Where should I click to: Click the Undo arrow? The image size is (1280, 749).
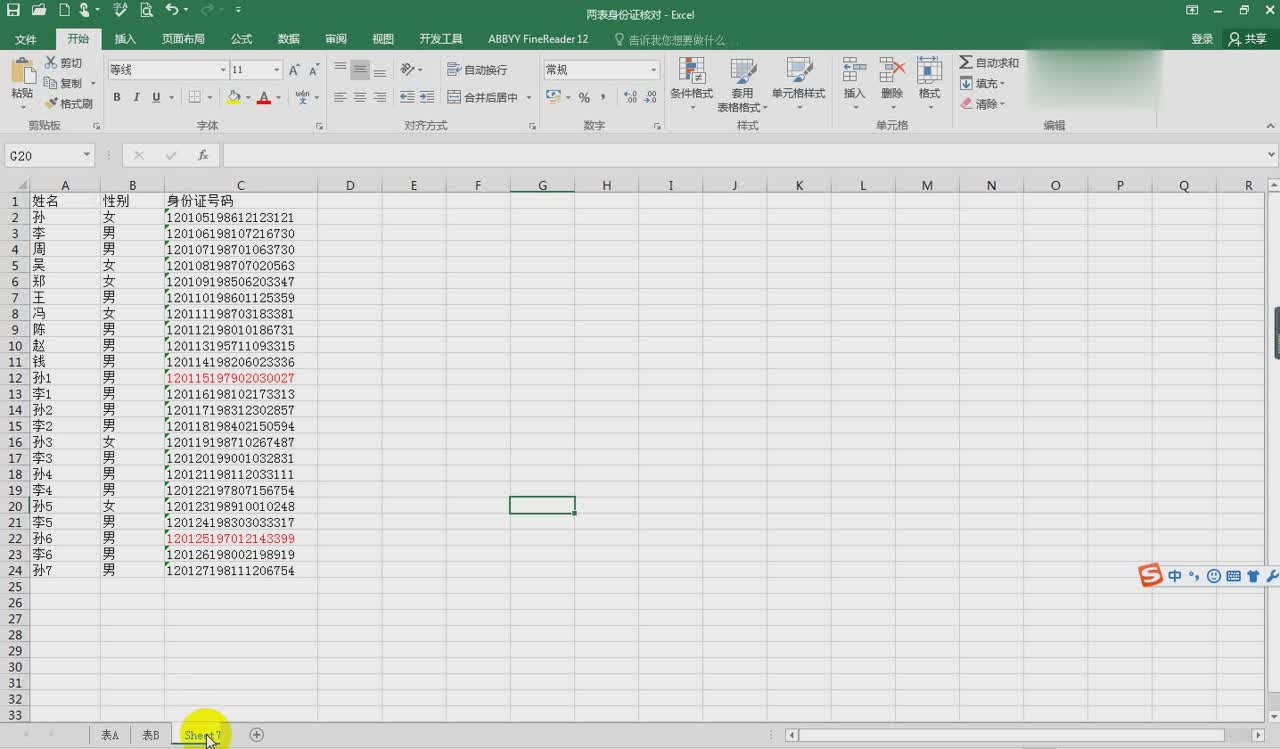171,10
